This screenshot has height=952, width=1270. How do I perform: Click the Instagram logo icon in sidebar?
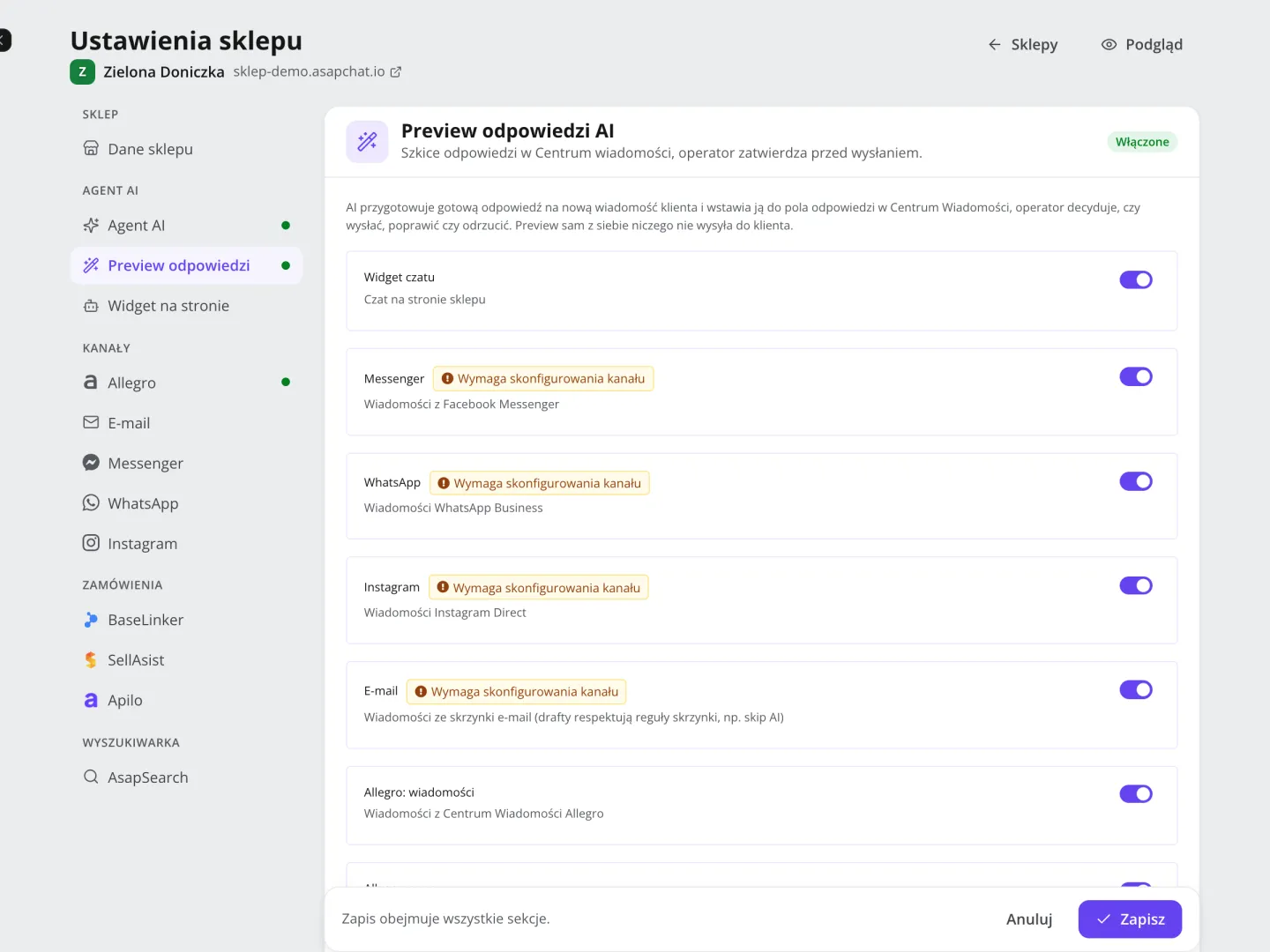(91, 543)
